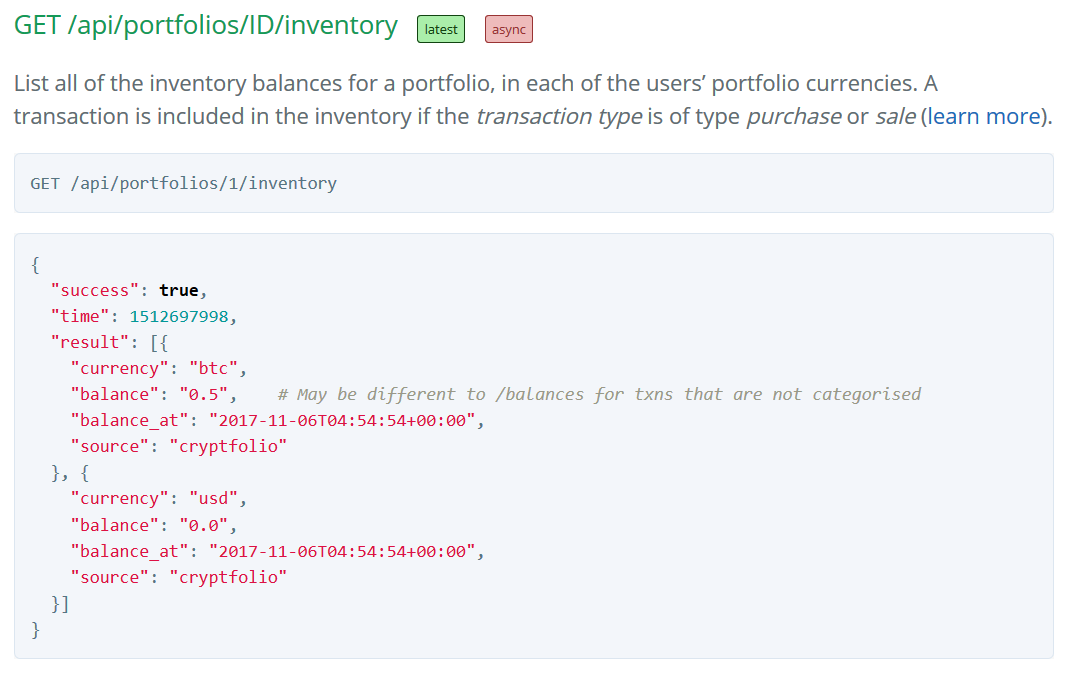
Task: Click the "cryptfolio" source under btc
Action: 228,446
